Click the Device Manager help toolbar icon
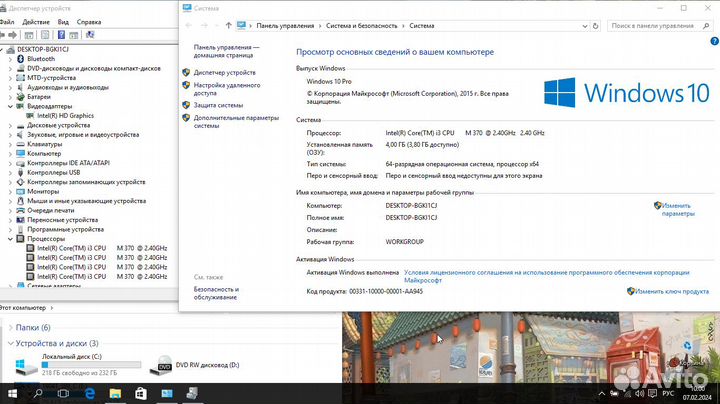Viewport: 720px width, 404px height. tap(61, 35)
